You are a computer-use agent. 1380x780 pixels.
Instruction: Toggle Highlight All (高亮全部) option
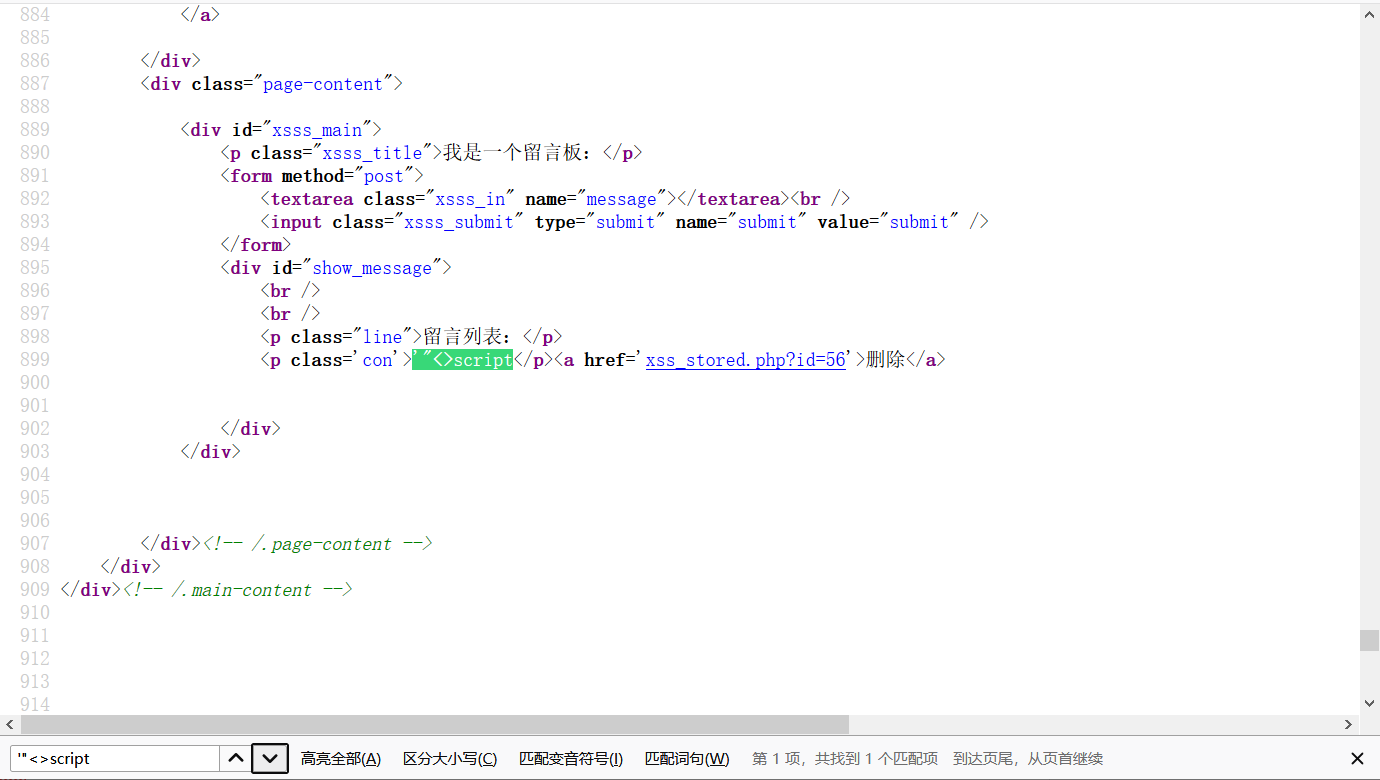[341, 759]
